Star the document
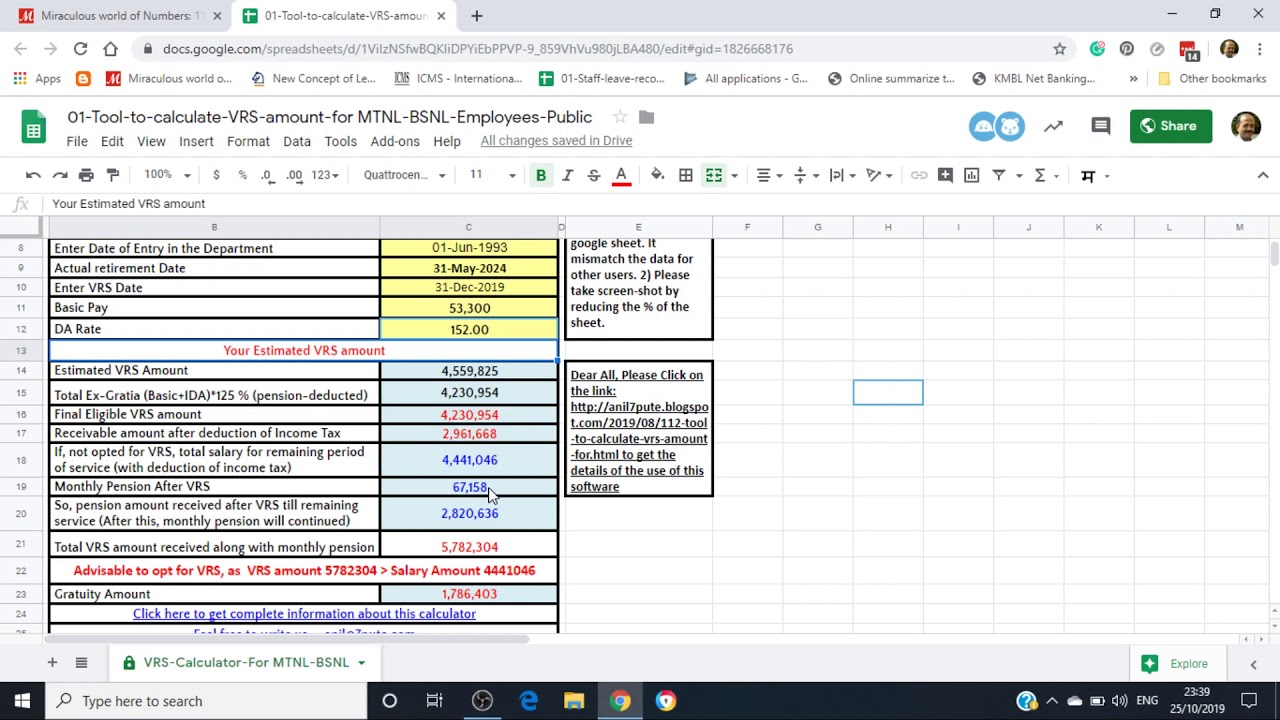 pyautogui.click(x=620, y=117)
